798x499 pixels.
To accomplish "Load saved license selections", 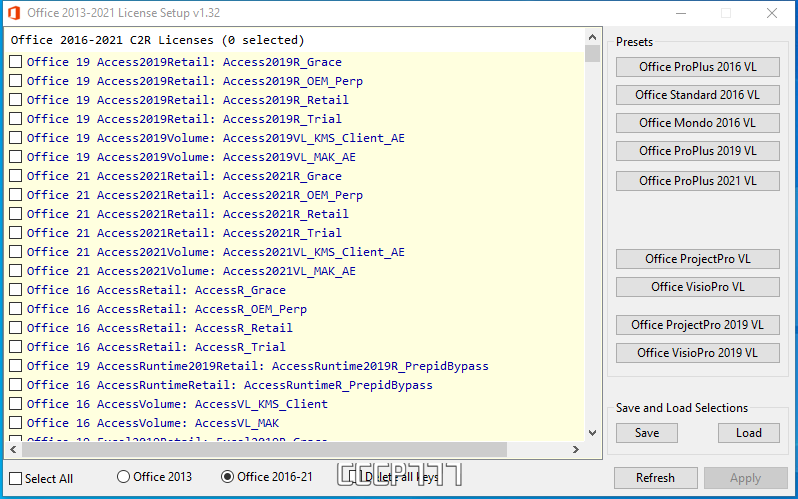I will click(748, 433).
